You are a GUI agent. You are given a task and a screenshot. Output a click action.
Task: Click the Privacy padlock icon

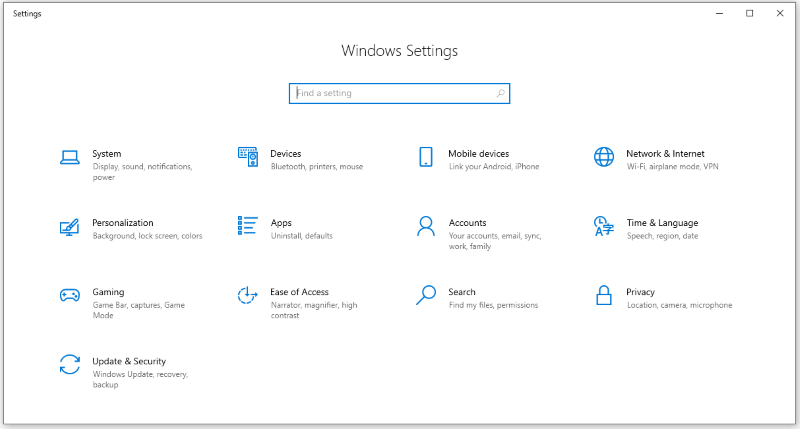pyautogui.click(x=604, y=295)
